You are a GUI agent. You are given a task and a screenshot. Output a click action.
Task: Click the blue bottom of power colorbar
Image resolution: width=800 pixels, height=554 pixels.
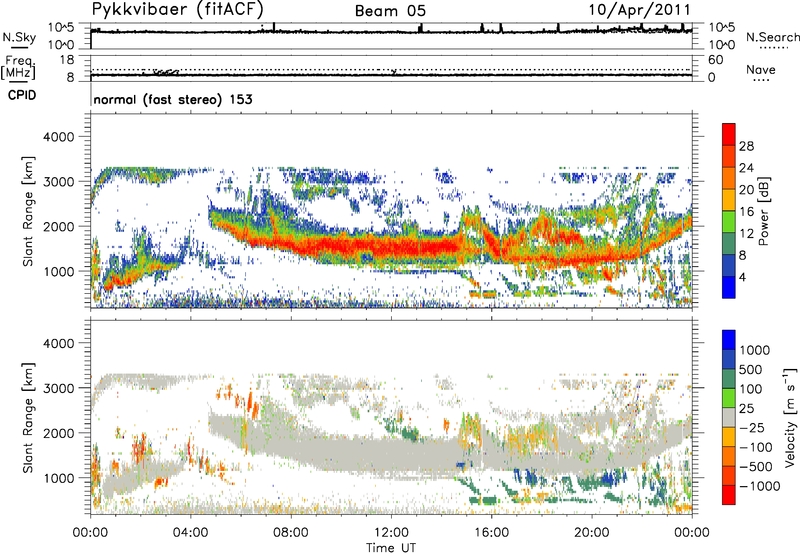(x=729, y=287)
